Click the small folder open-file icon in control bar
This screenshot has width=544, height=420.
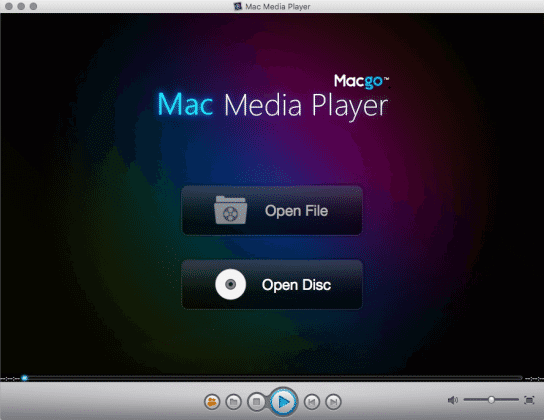[x=233, y=402]
